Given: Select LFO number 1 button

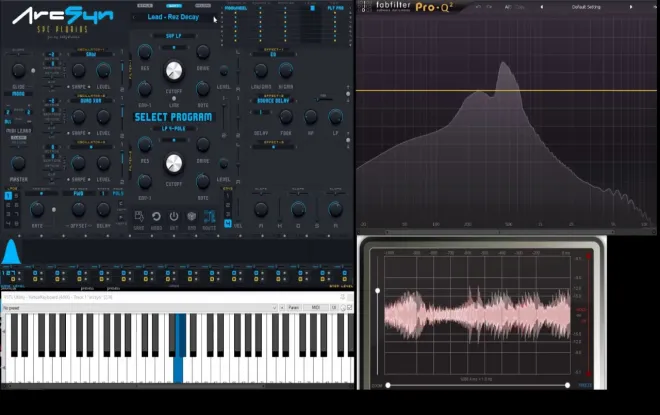Looking at the screenshot, I should [x=8, y=196].
